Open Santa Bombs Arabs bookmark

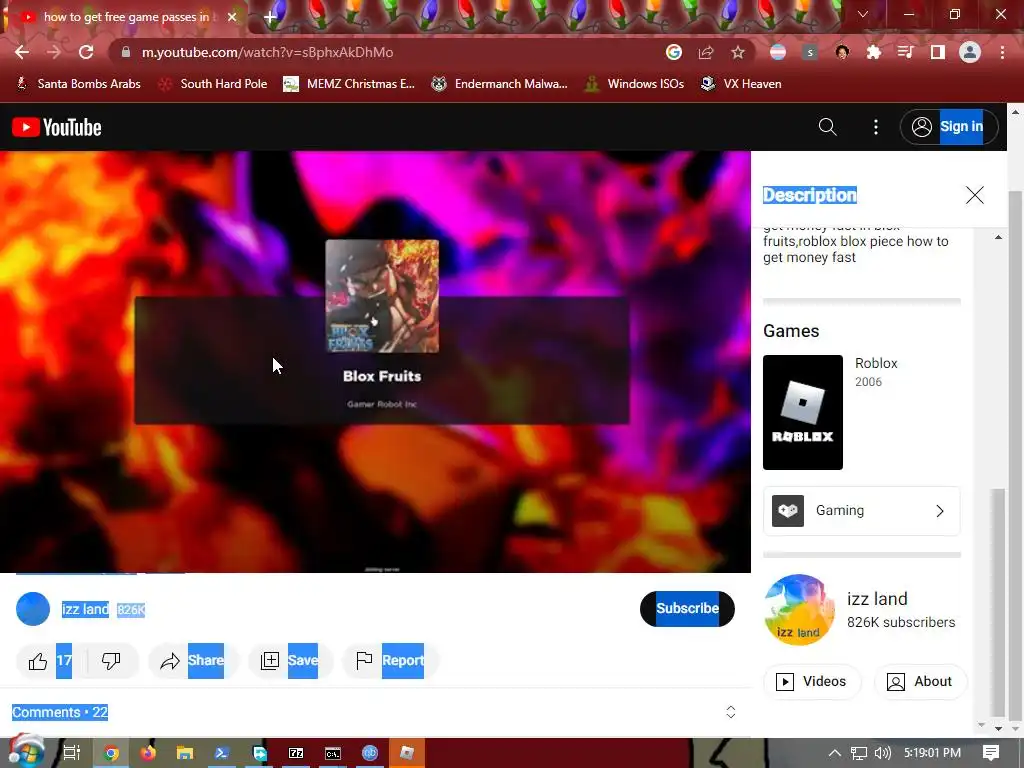coord(78,84)
